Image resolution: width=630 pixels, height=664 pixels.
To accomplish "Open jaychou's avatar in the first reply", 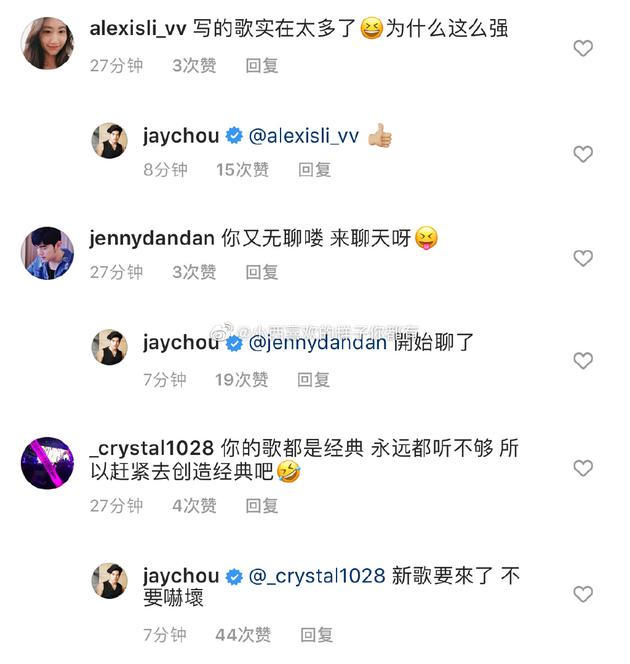I will pos(110,141).
